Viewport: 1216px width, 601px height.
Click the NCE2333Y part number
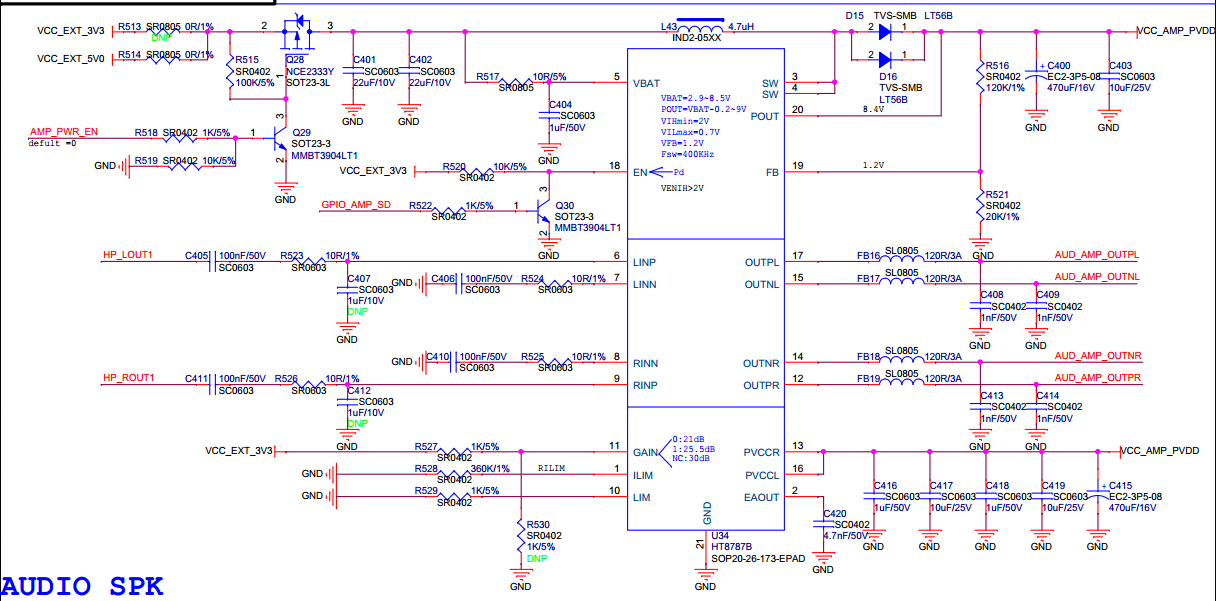pyautogui.click(x=310, y=71)
